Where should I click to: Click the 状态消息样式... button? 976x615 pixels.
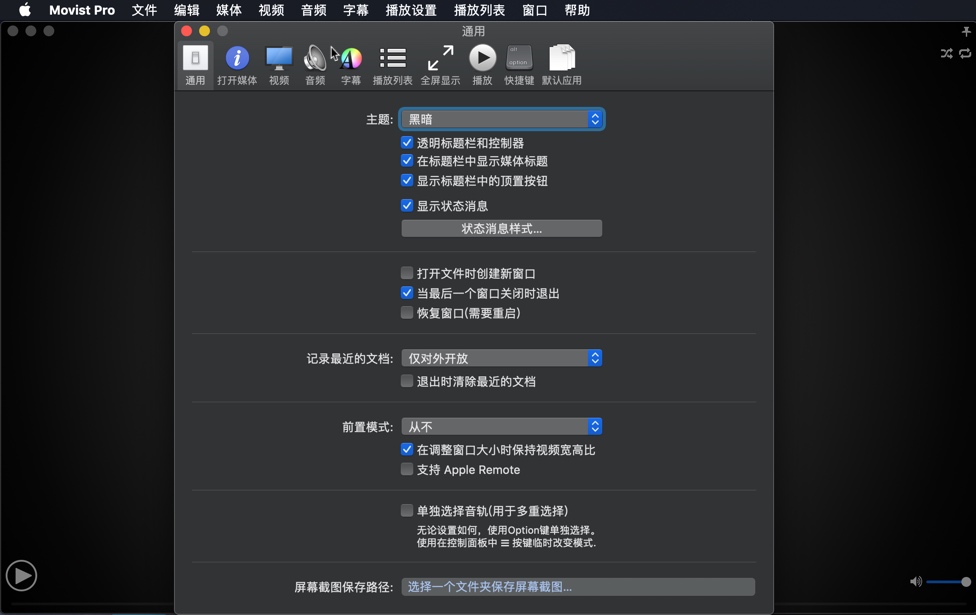pyautogui.click(x=502, y=228)
